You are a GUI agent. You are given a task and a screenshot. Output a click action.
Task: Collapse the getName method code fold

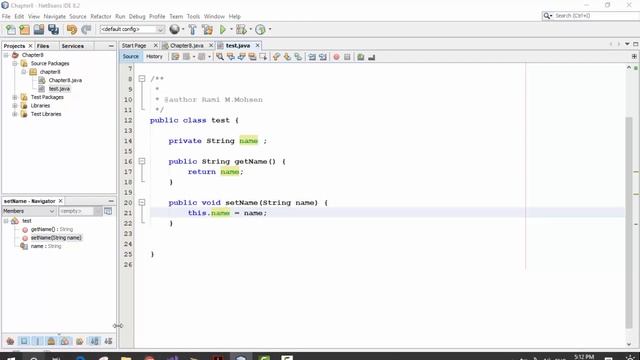point(142,161)
